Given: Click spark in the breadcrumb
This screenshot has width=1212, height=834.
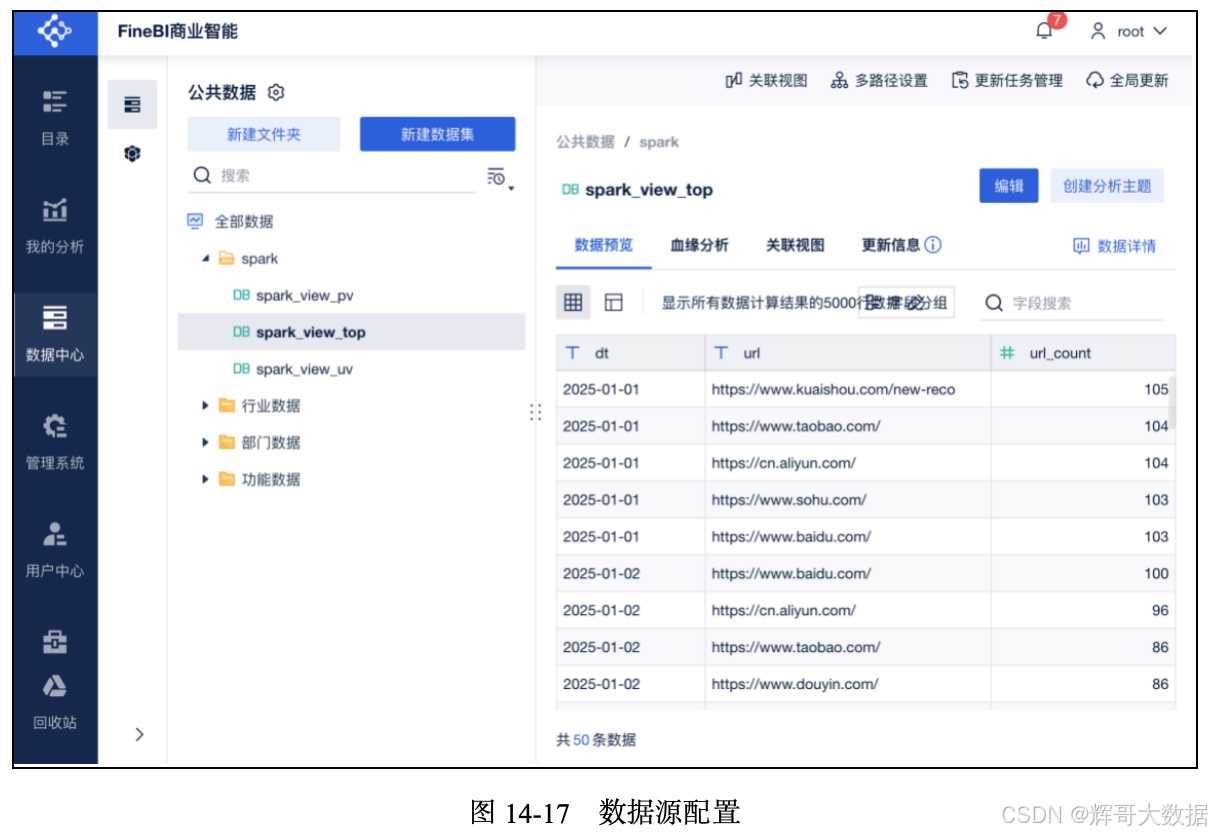Looking at the screenshot, I should pyautogui.click(x=659, y=142).
